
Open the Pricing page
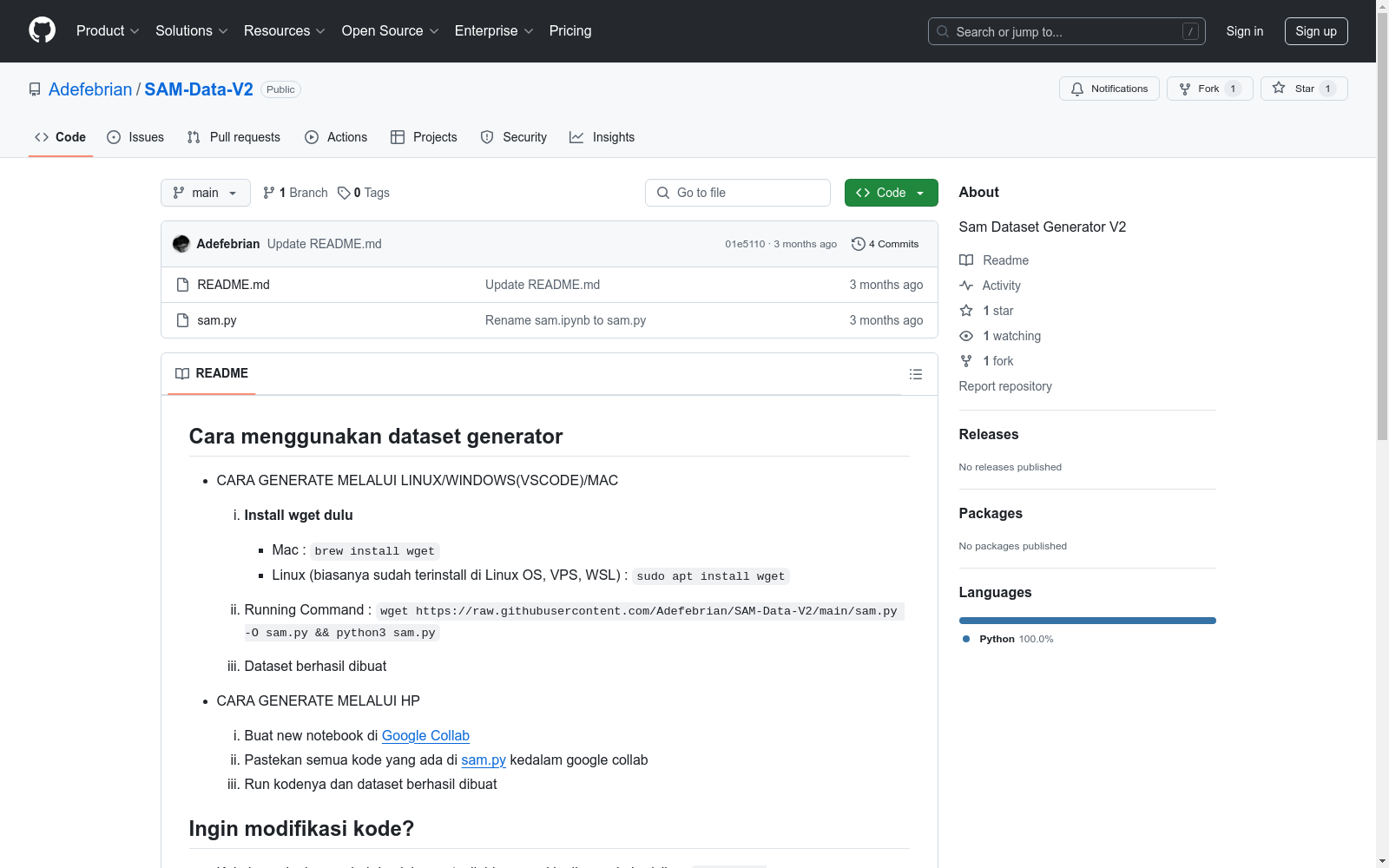570,31
